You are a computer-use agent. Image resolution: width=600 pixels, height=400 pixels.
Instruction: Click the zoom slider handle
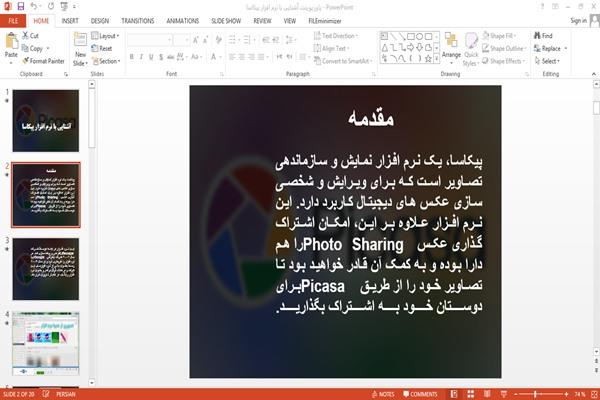535,394
